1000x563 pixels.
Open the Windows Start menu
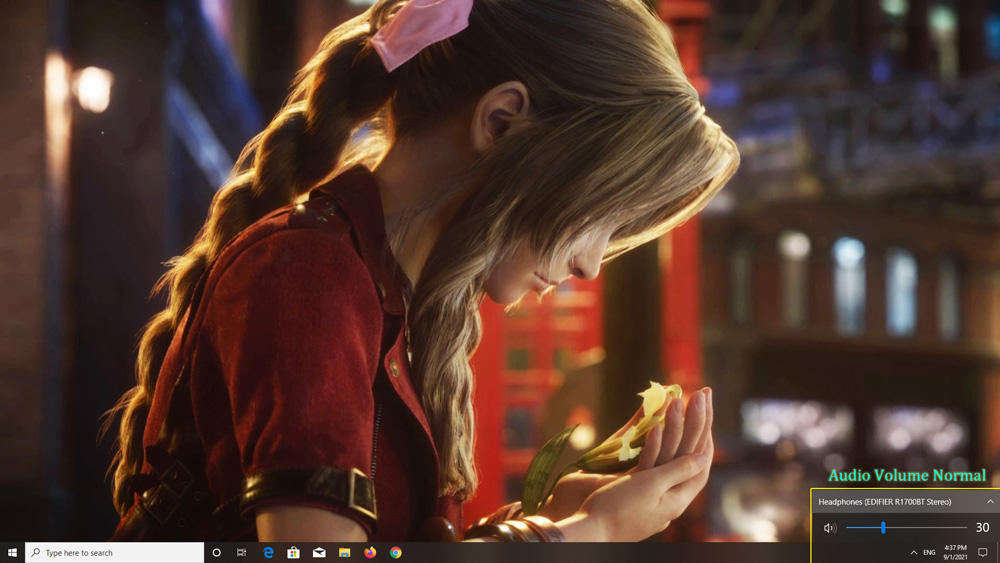[x=12, y=553]
